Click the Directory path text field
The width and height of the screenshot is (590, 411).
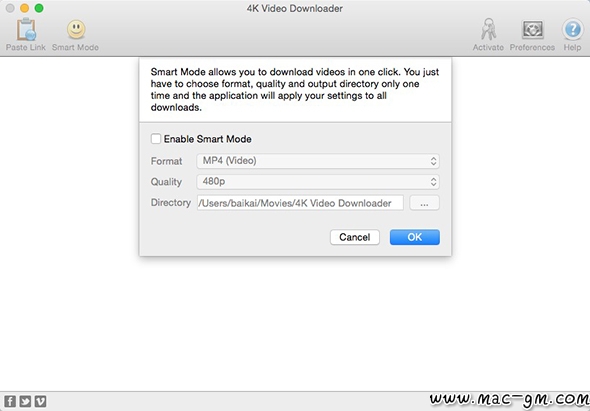click(x=300, y=203)
